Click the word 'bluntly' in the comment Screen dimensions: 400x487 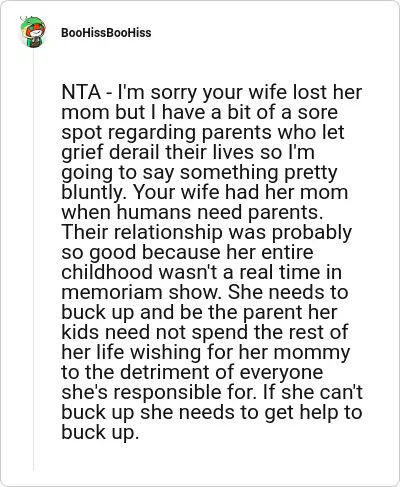pos(91,194)
